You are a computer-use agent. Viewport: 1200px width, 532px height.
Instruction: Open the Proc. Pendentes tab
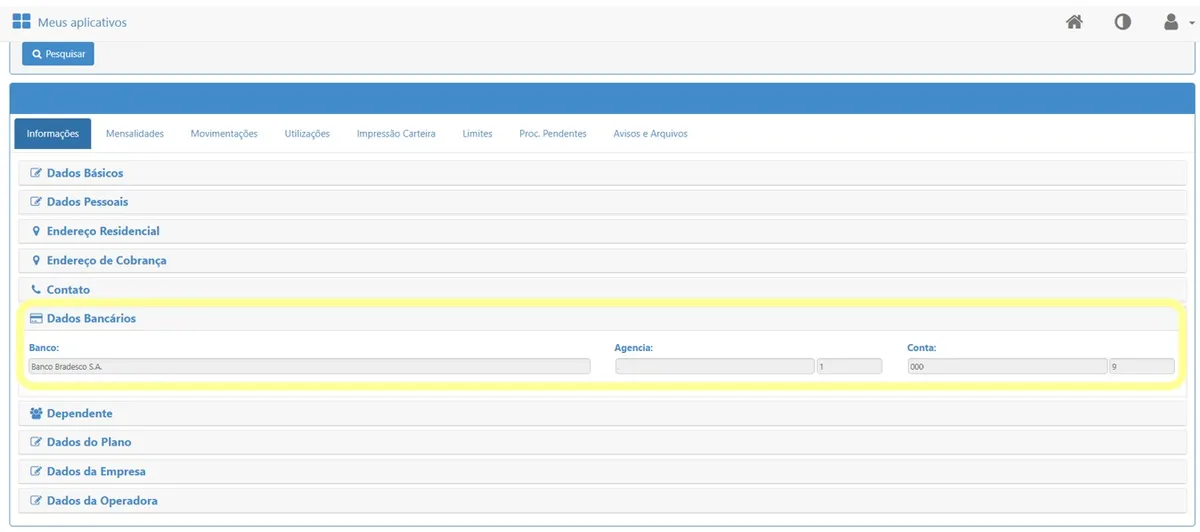(x=553, y=134)
